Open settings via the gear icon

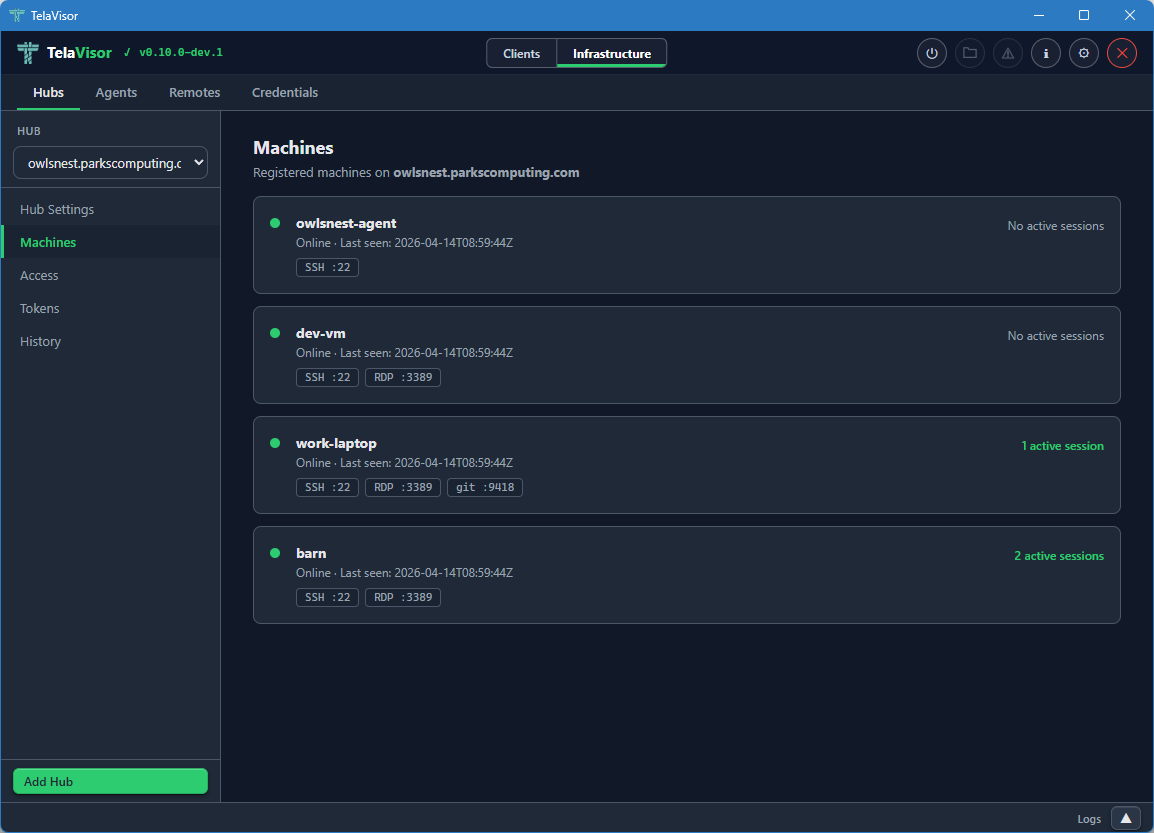[x=1084, y=53]
